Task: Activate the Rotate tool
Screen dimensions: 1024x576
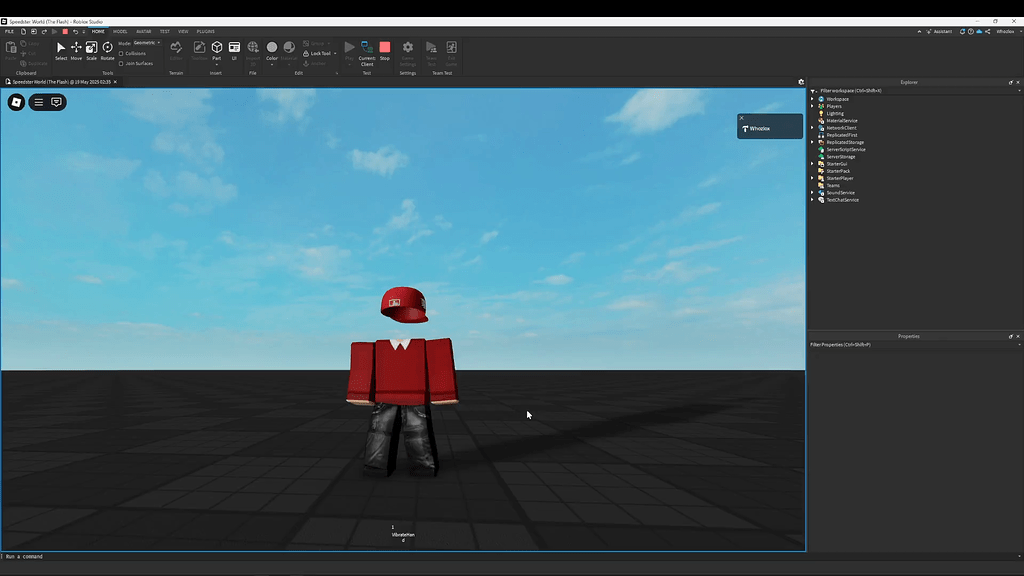Action: click(107, 47)
